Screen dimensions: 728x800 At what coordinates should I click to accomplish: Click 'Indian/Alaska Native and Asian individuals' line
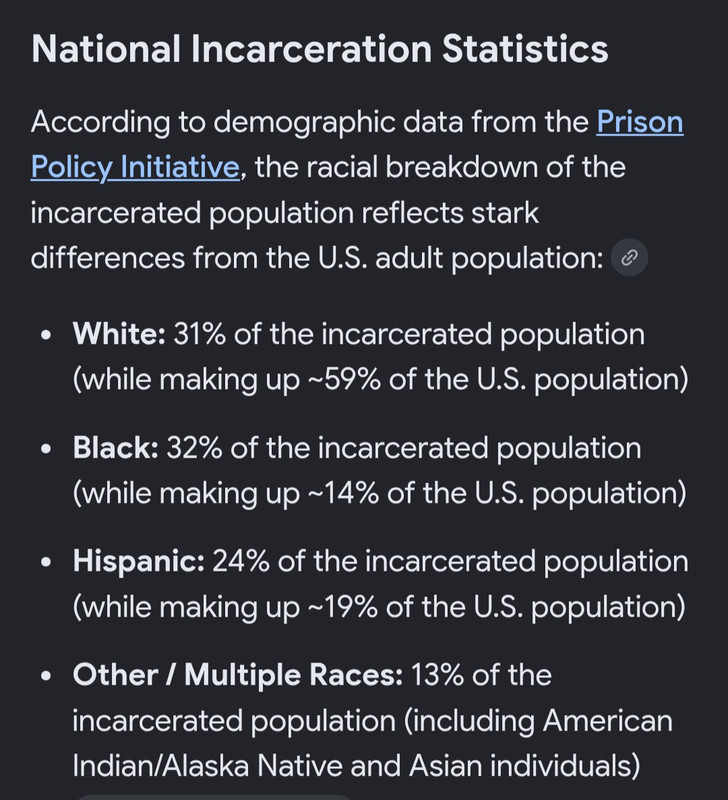coord(357,766)
